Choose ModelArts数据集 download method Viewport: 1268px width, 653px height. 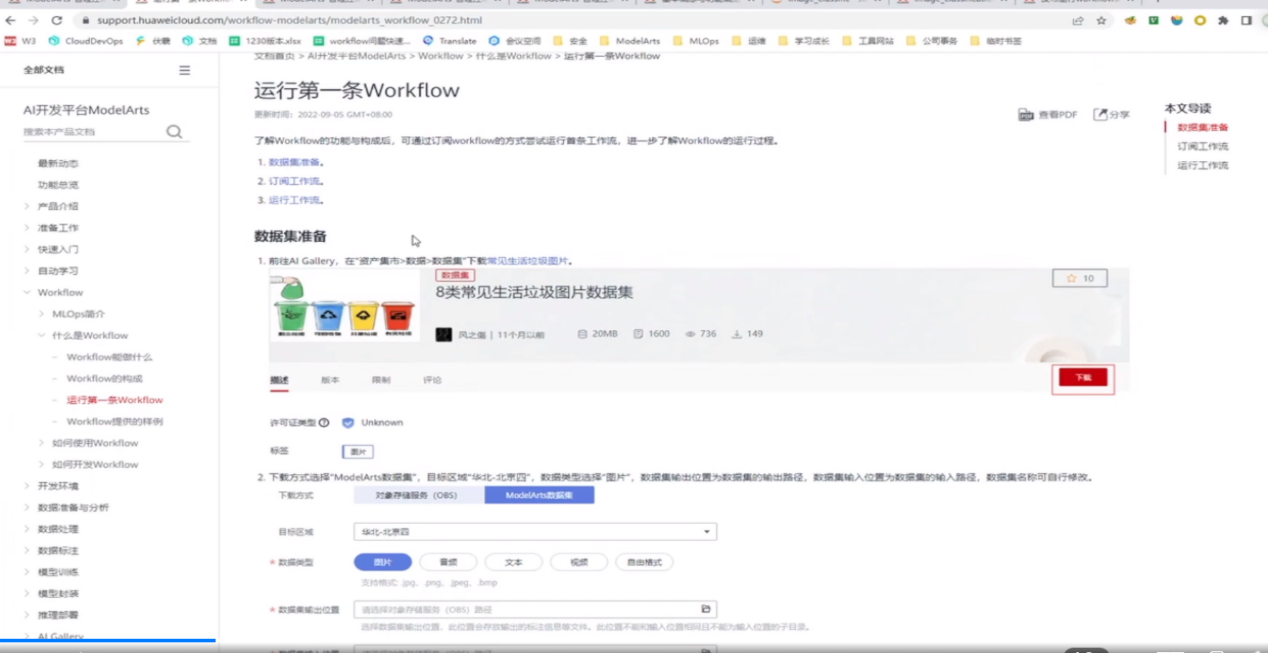[539, 495]
